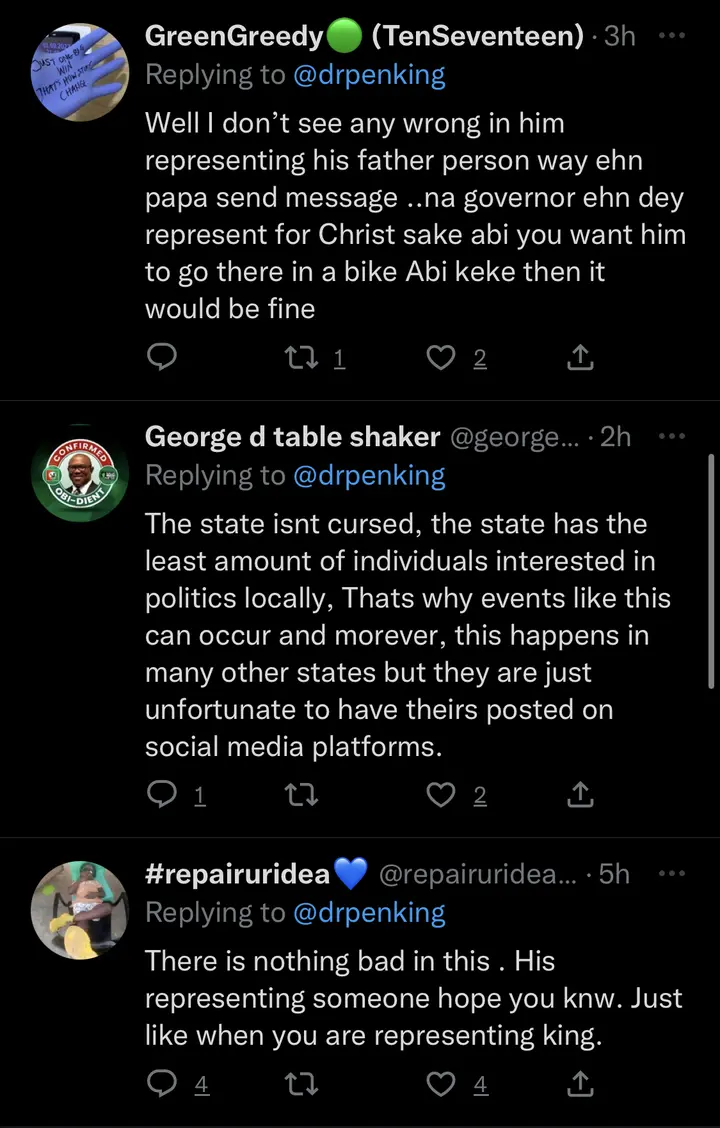Open @drpenking link in GreenGreedy's reply
The width and height of the screenshot is (720, 1128).
tap(369, 74)
